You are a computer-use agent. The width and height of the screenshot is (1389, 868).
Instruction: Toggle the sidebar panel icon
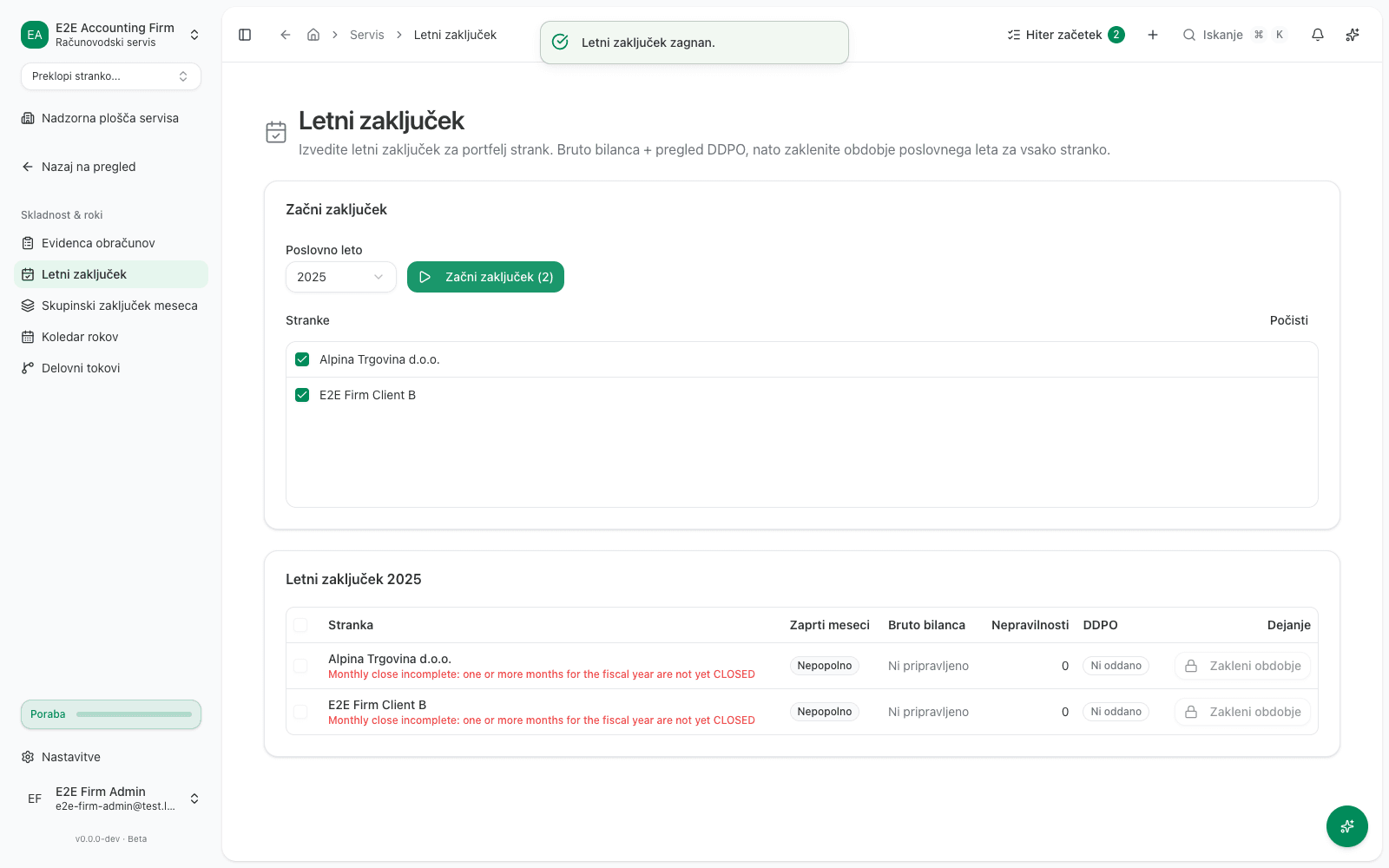(x=245, y=35)
